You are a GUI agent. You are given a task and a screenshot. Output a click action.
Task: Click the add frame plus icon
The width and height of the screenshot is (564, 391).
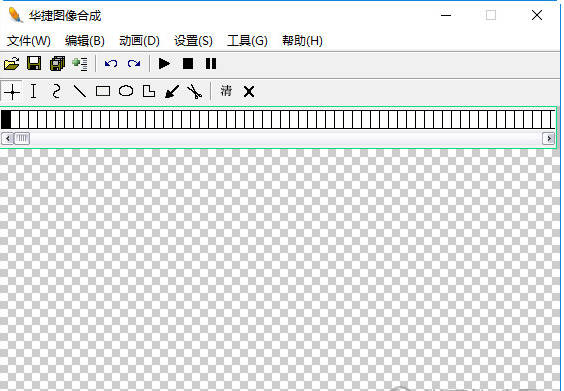pos(80,64)
